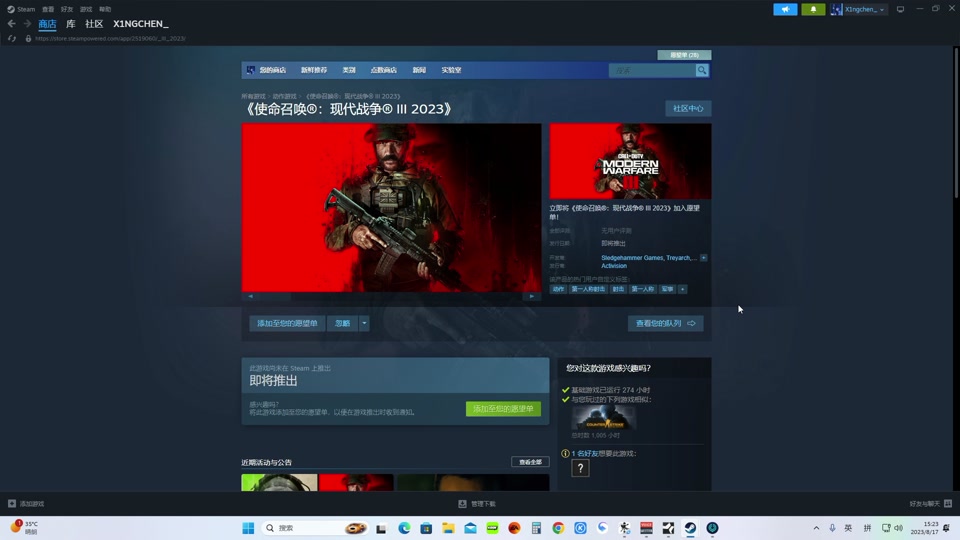Click the screenshot strip left arrow

250,296
